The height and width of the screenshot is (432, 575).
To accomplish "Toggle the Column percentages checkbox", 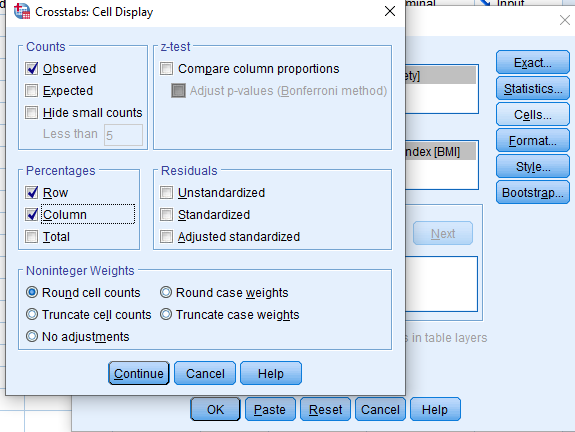I will [x=32, y=215].
